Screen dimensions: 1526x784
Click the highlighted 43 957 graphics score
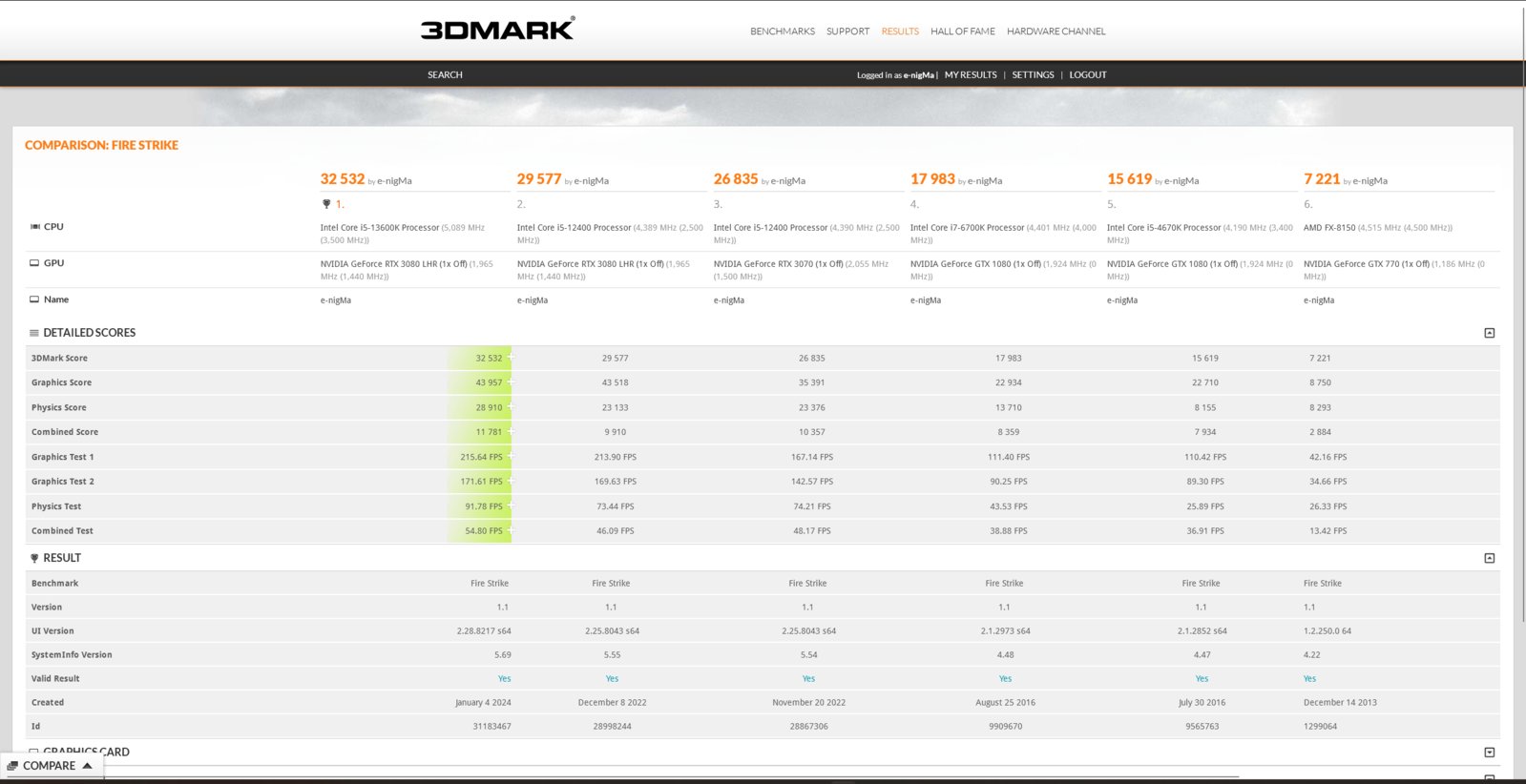pyautogui.click(x=489, y=382)
